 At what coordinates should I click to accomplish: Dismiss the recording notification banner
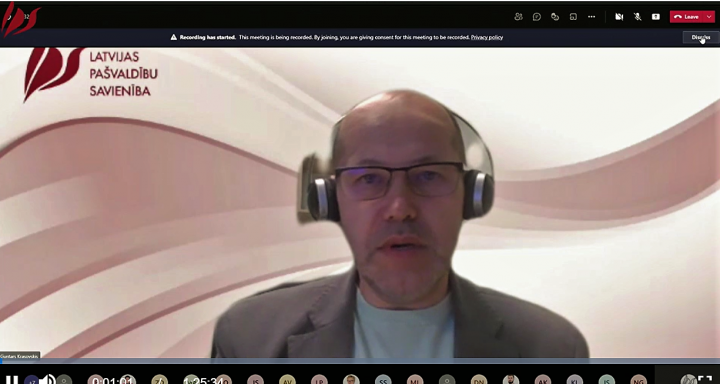tap(701, 37)
